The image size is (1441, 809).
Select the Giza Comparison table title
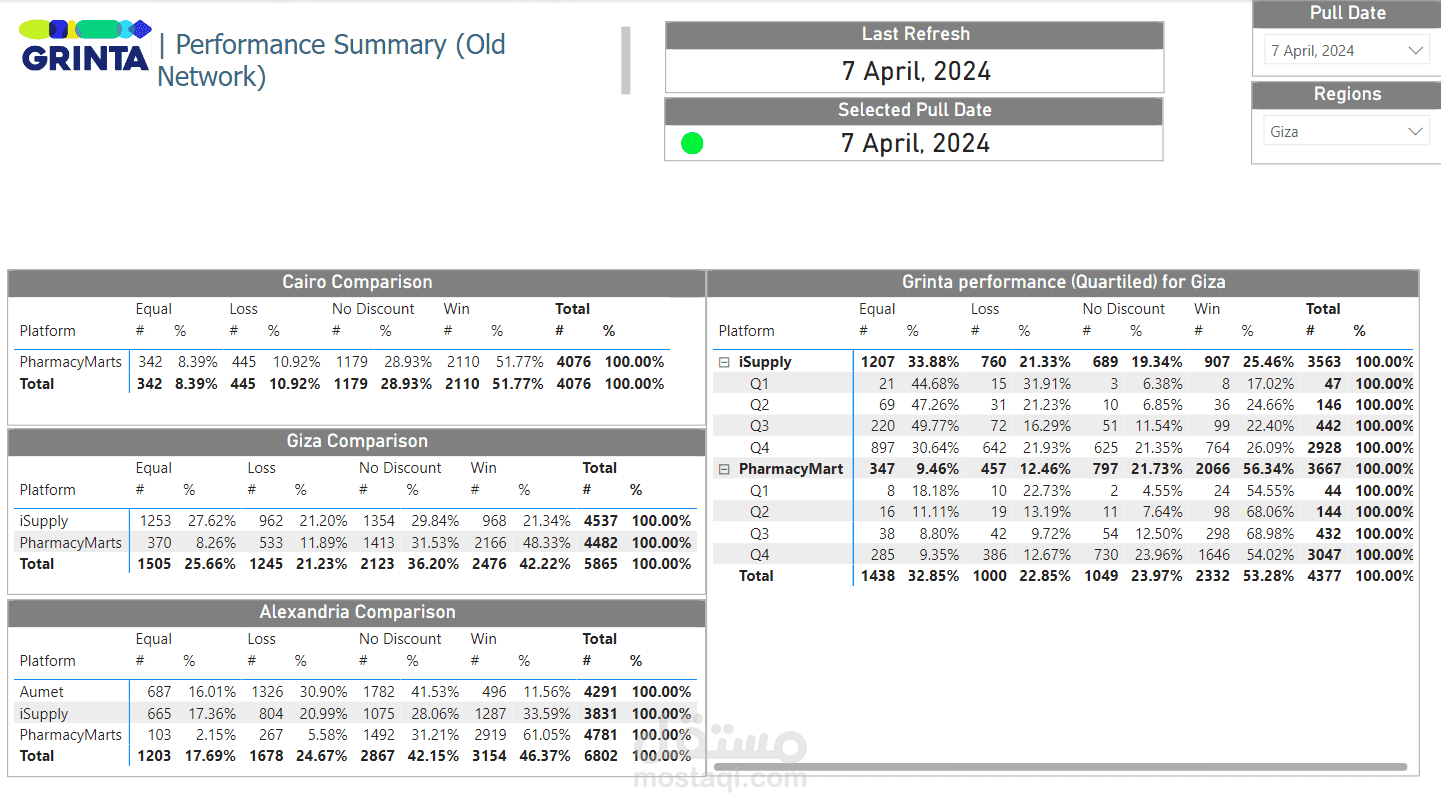click(x=357, y=441)
